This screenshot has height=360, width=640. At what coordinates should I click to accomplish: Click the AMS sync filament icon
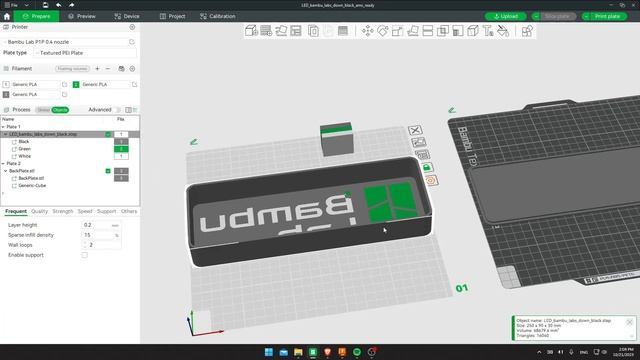[121, 69]
